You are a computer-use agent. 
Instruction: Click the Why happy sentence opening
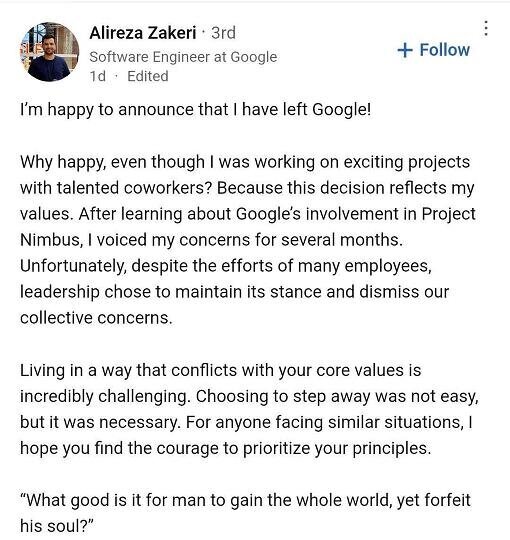(63, 162)
